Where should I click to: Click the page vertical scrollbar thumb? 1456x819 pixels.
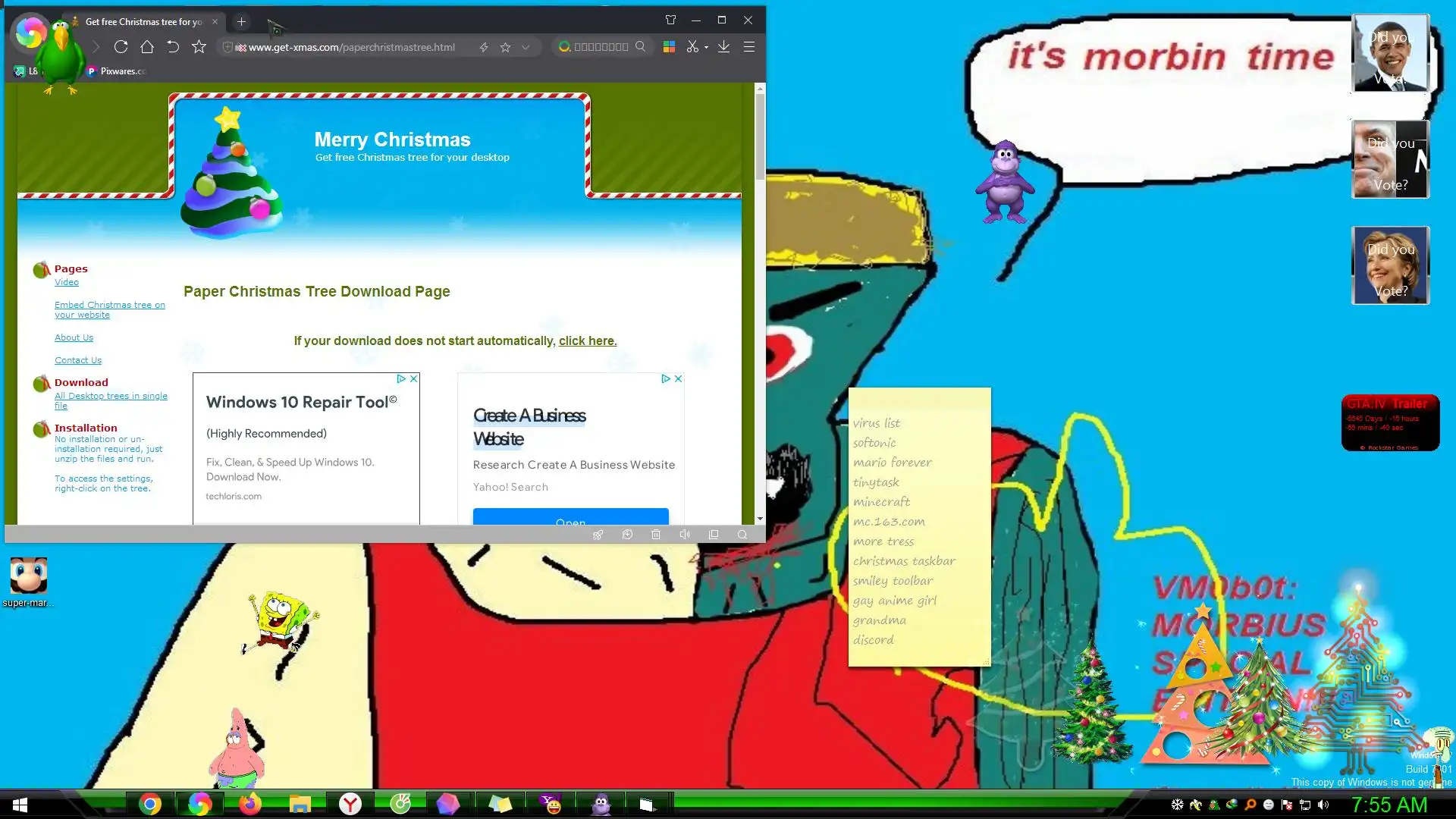click(x=760, y=136)
